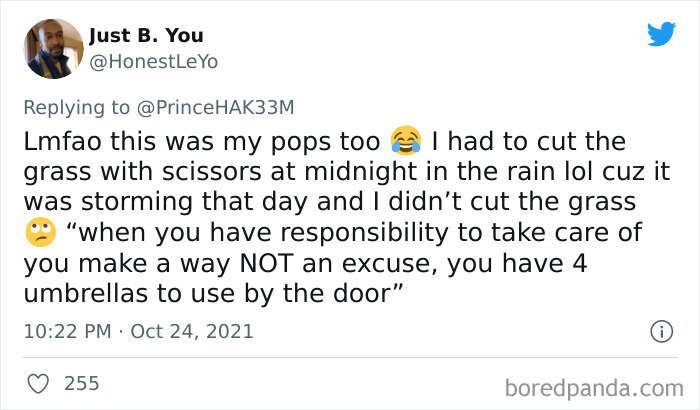The image size is (700, 410).
Task: Open the Just B. You profile photo
Action: [52, 48]
